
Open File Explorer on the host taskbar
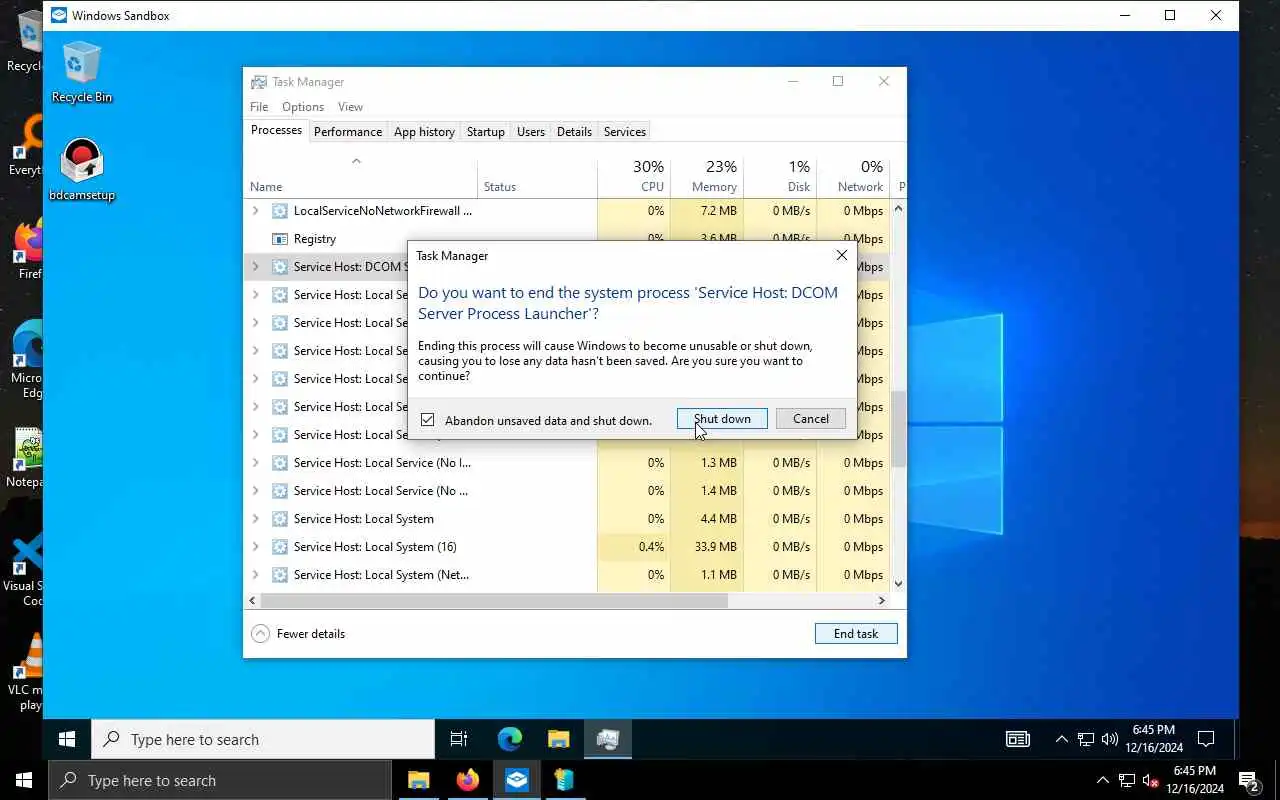(x=419, y=780)
